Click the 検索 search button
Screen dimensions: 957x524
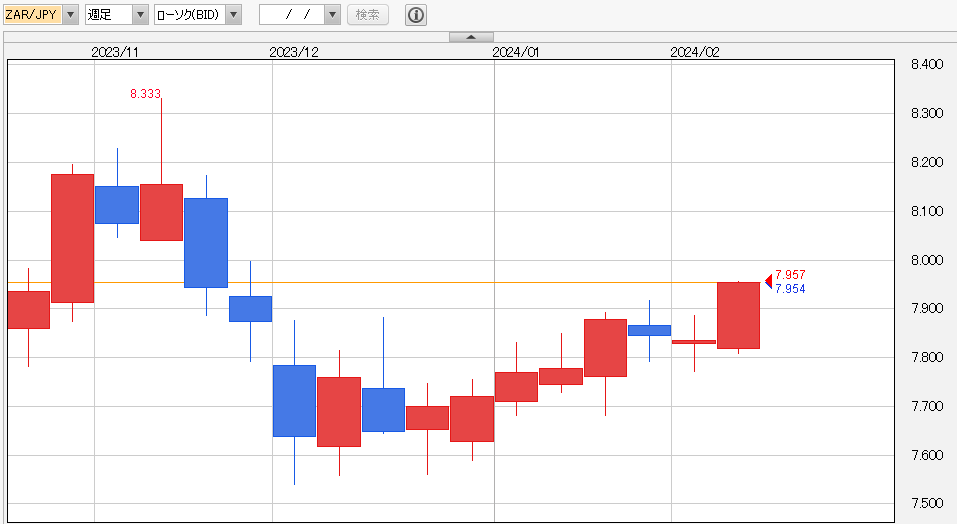coord(368,15)
